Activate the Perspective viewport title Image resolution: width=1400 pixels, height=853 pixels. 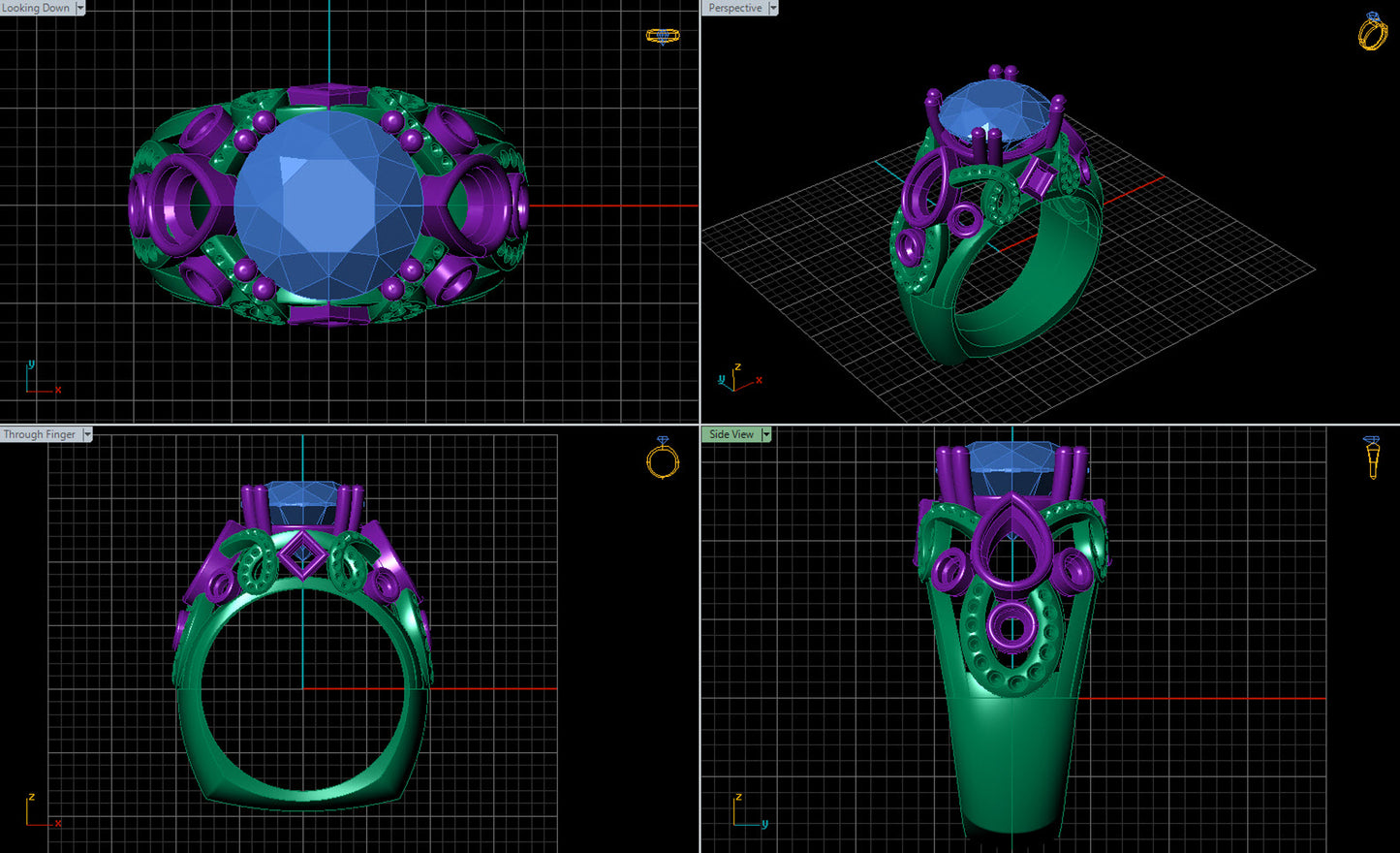tap(735, 8)
